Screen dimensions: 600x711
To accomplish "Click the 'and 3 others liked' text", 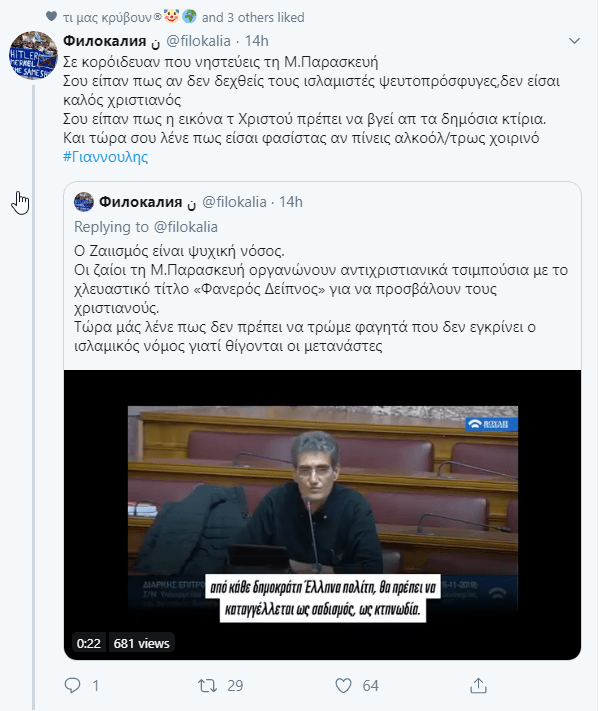I will (253, 17).
